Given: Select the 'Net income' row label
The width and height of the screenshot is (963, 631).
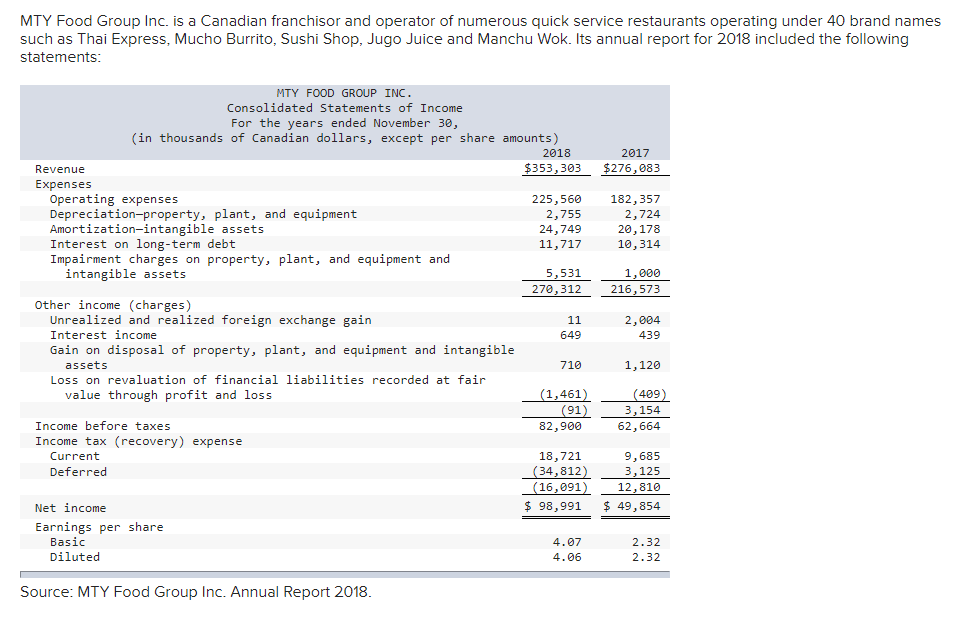Looking at the screenshot, I should pyautogui.click(x=71, y=508).
